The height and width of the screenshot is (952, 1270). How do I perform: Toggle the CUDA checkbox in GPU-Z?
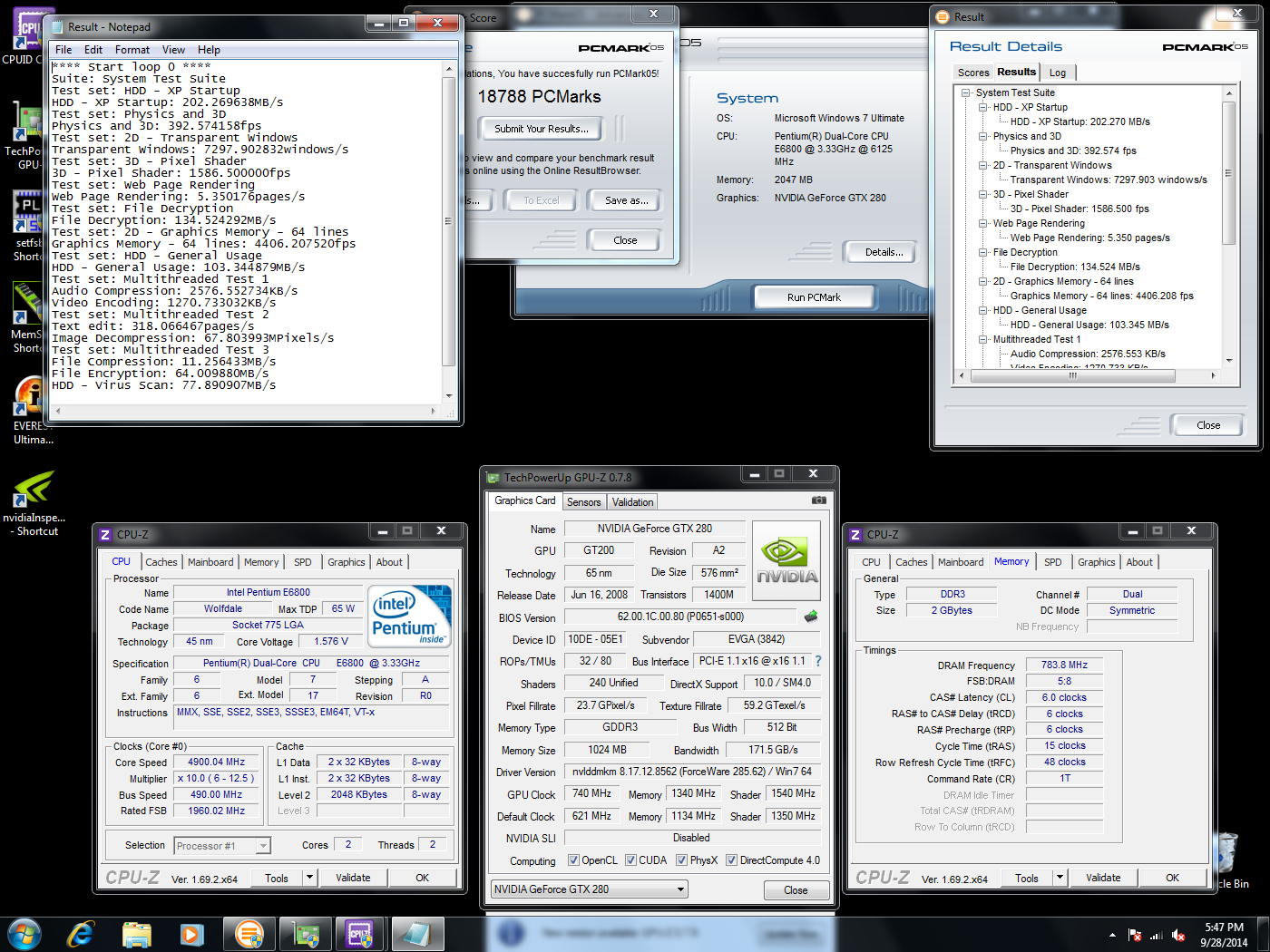click(630, 860)
